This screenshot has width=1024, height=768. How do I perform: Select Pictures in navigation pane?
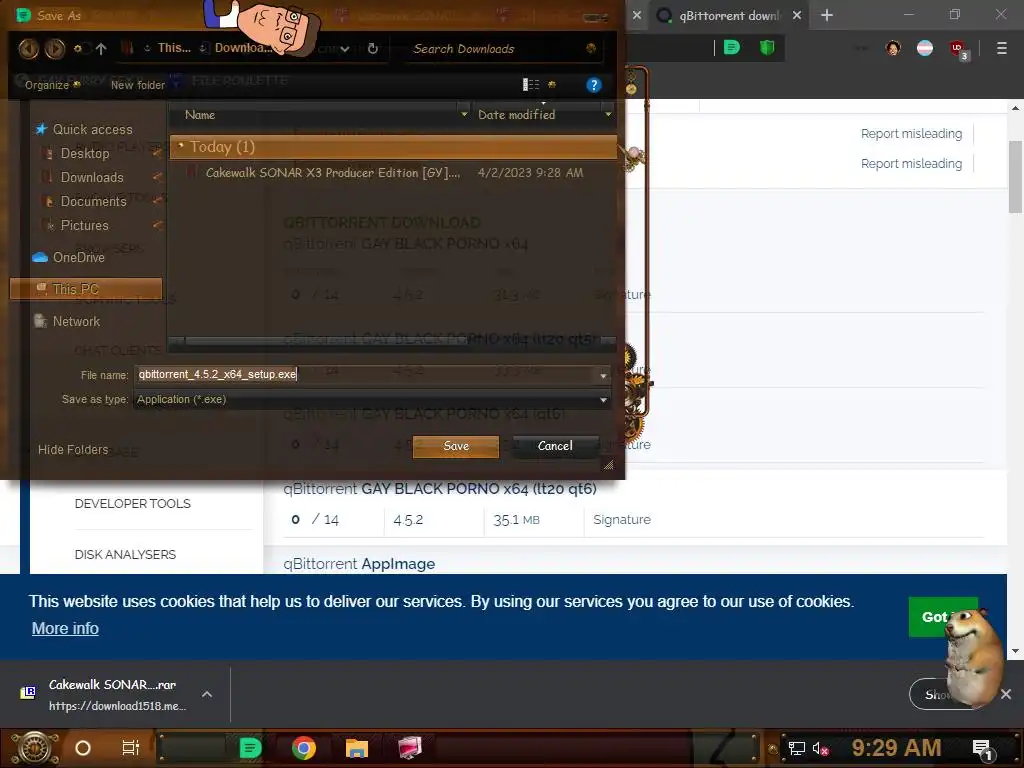click(84, 225)
